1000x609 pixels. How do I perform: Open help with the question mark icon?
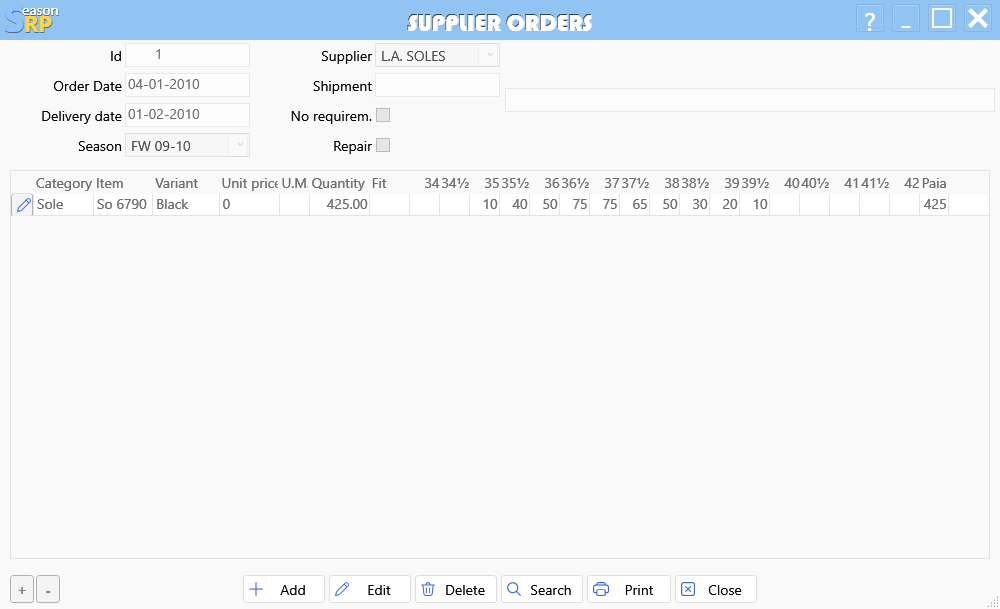870,19
